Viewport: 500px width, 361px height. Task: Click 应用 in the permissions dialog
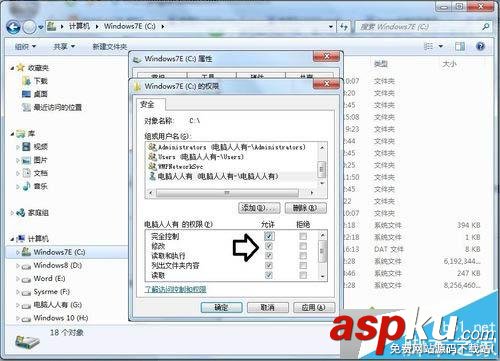click(314, 307)
